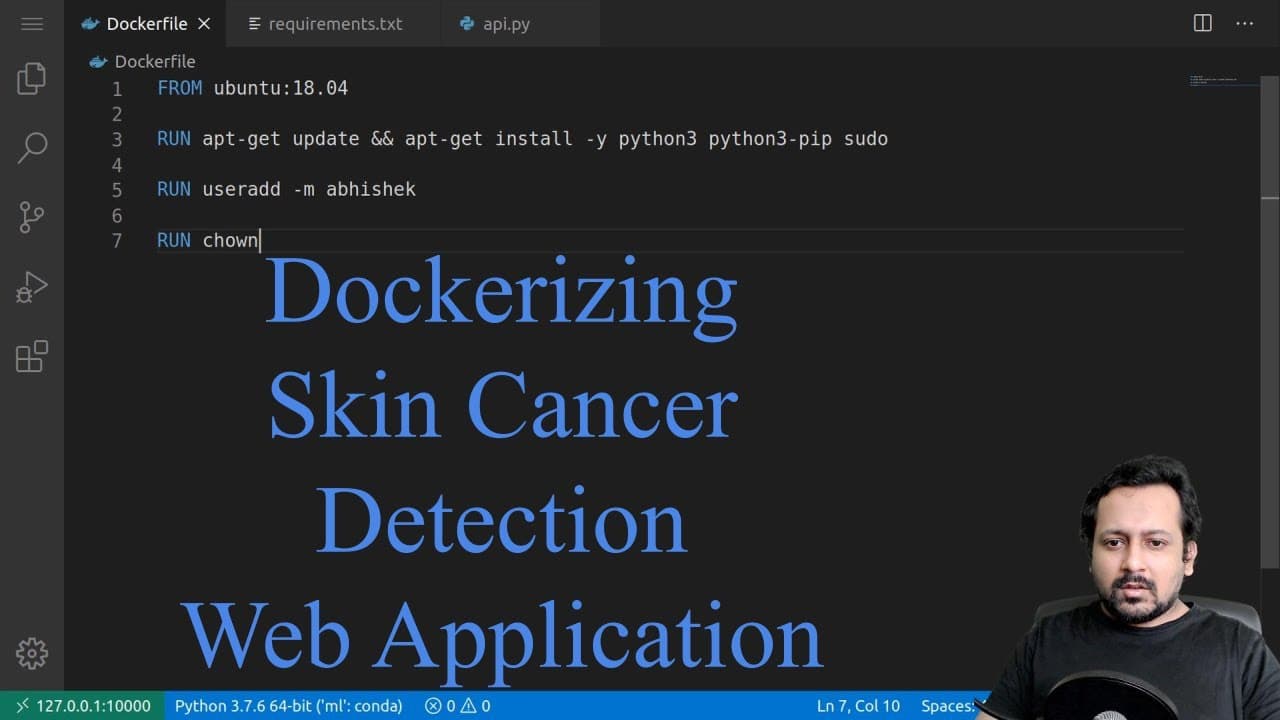Click 'python3-pip' in the apt-get line
The width and height of the screenshot is (1280, 720).
770,139
